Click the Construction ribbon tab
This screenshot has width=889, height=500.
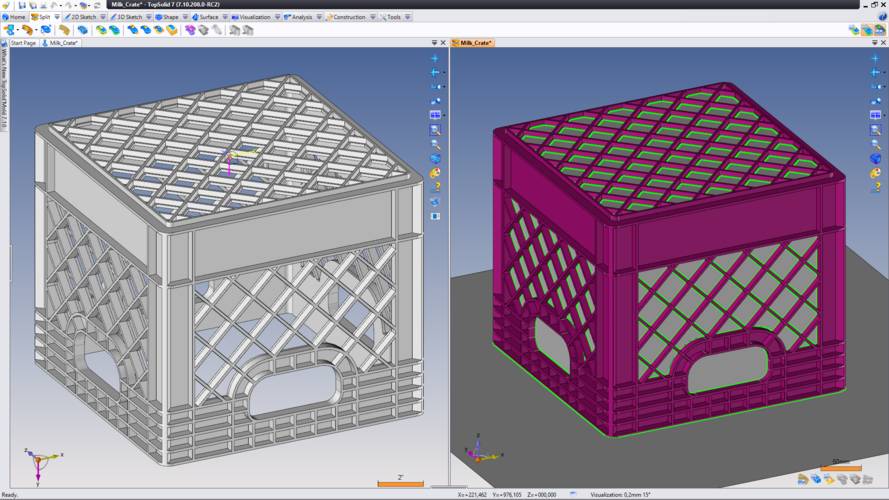click(348, 17)
